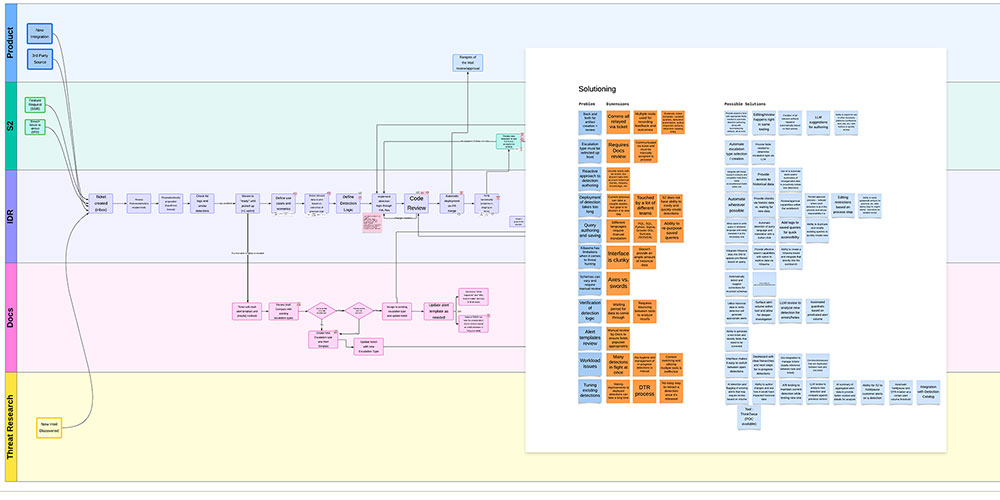
Task: Select the 'Assign to existing escalation type' box
Action: click(x=397, y=311)
